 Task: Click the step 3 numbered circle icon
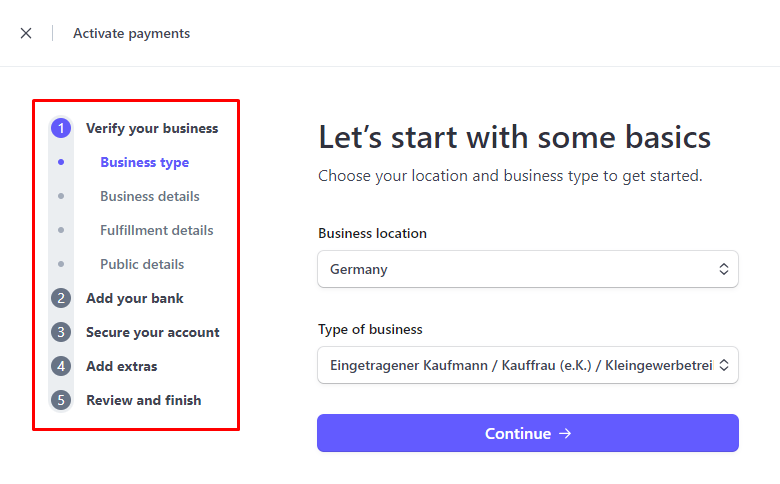pos(61,332)
